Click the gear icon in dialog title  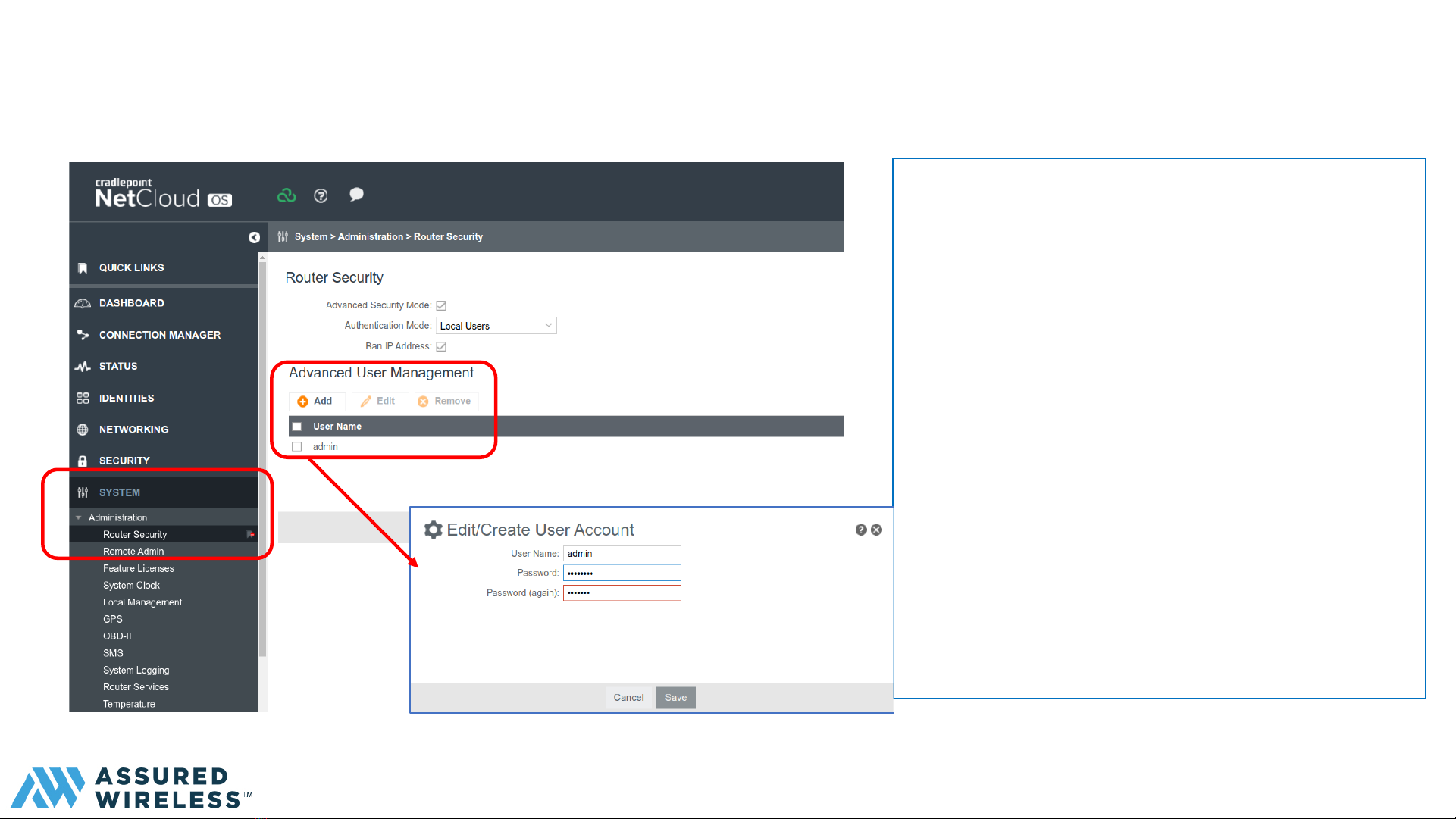(434, 530)
